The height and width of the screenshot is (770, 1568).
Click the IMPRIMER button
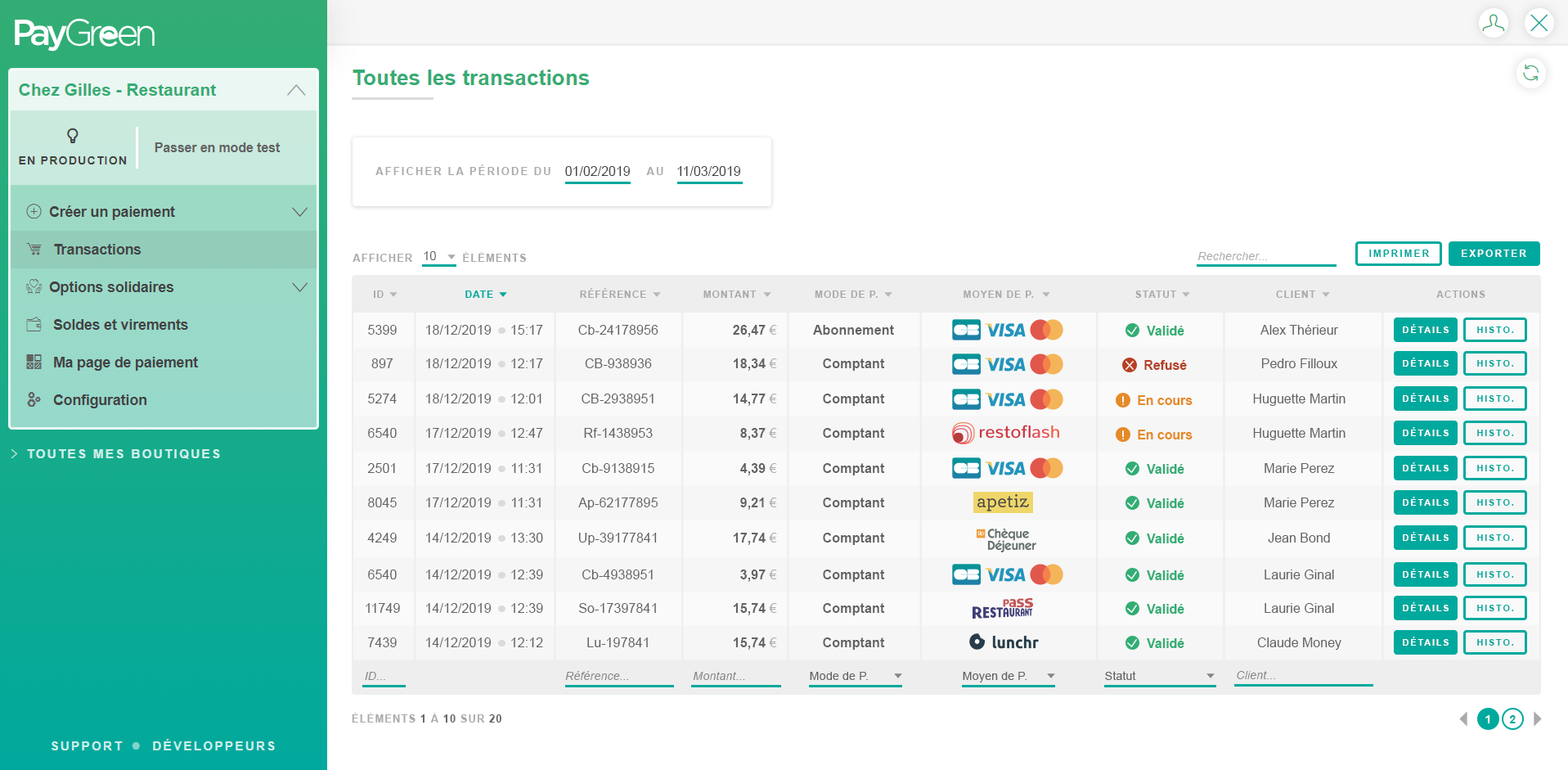click(1399, 254)
